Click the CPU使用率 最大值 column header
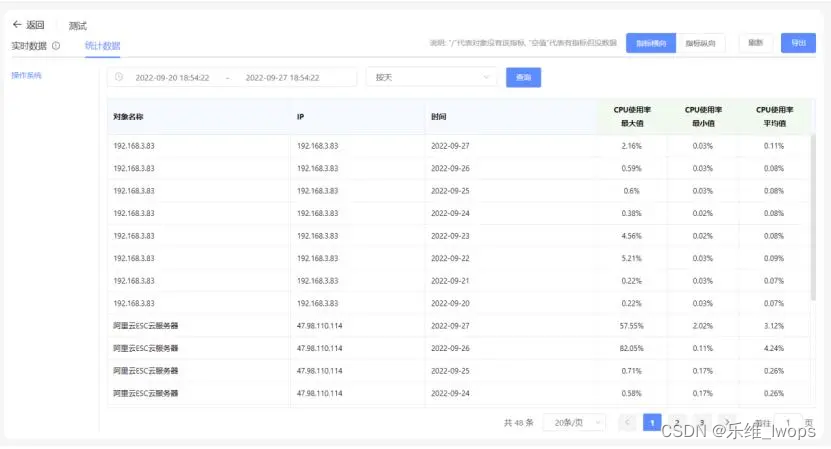831x449 pixels. (632, 117)
